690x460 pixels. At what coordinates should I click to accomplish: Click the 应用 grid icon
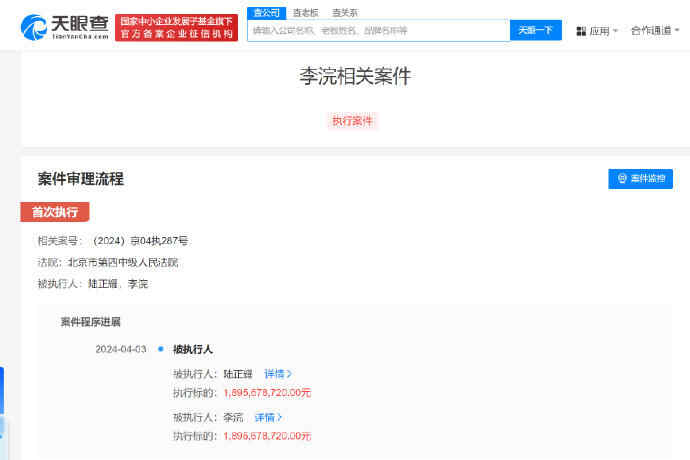581,31
